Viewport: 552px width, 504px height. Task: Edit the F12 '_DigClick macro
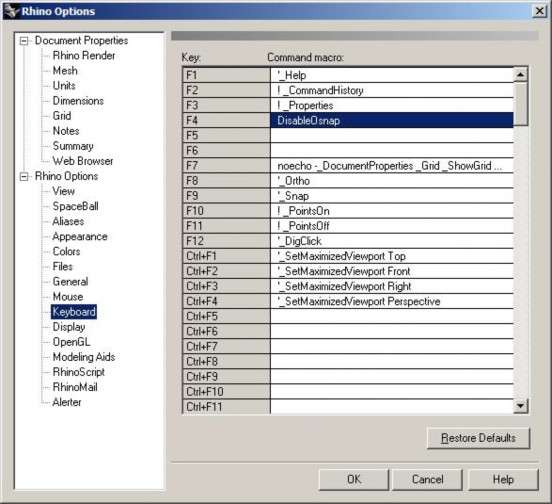click(392, 241)
